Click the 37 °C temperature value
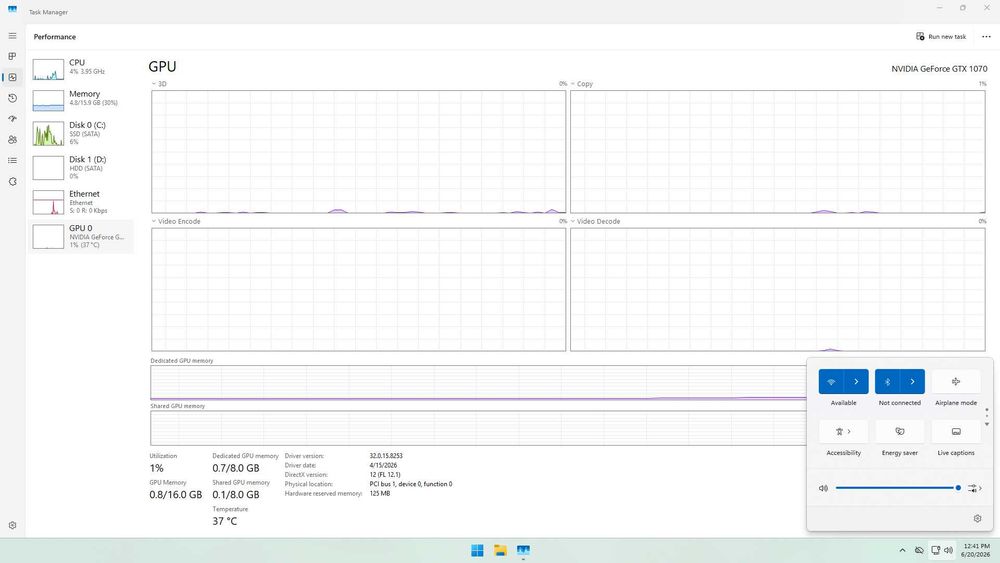 (x=224, y=521)
